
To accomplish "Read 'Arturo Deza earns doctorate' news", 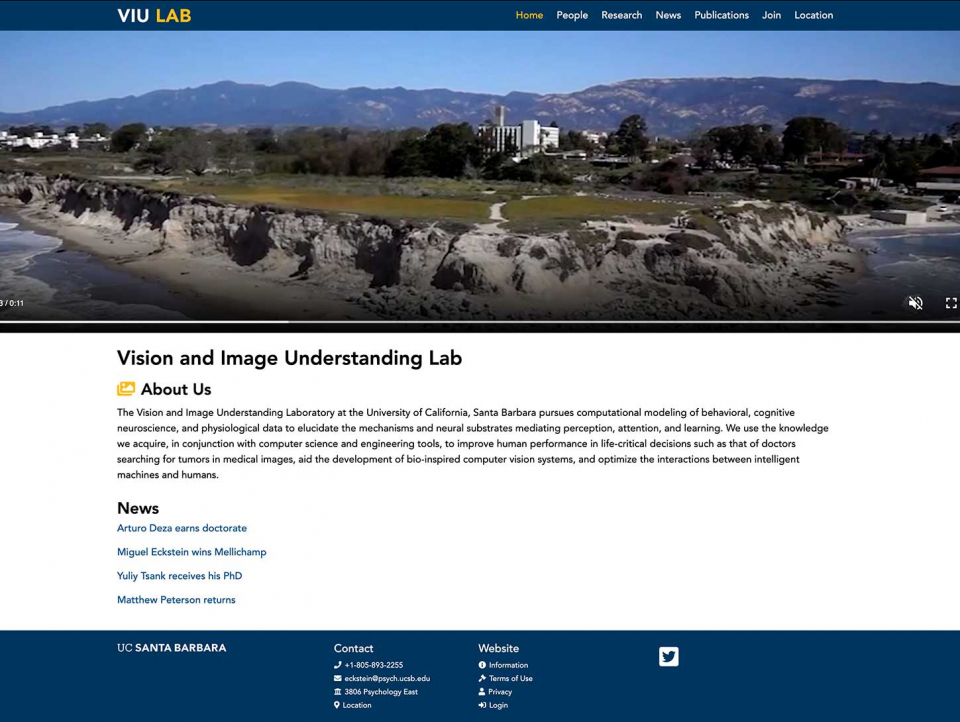I will click(182, 528).
